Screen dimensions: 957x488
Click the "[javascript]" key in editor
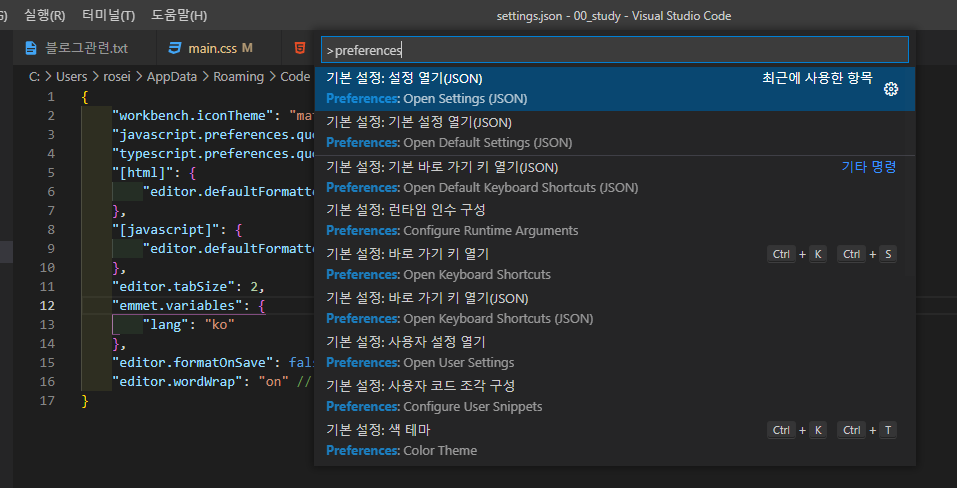[166, 230]
